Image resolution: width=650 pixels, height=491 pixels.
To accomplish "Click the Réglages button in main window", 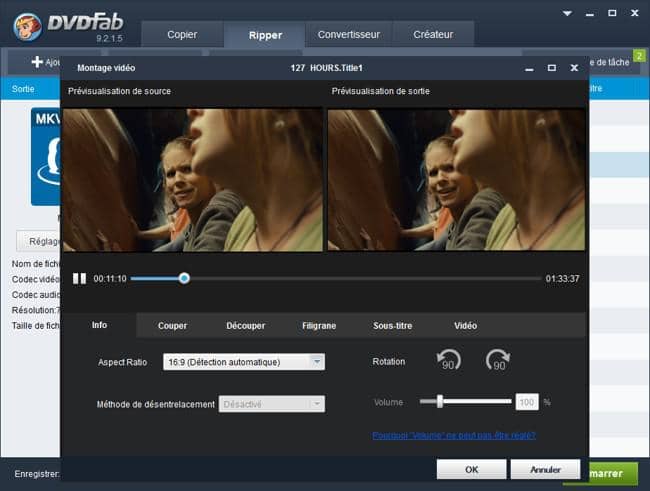I will (39, 241).
